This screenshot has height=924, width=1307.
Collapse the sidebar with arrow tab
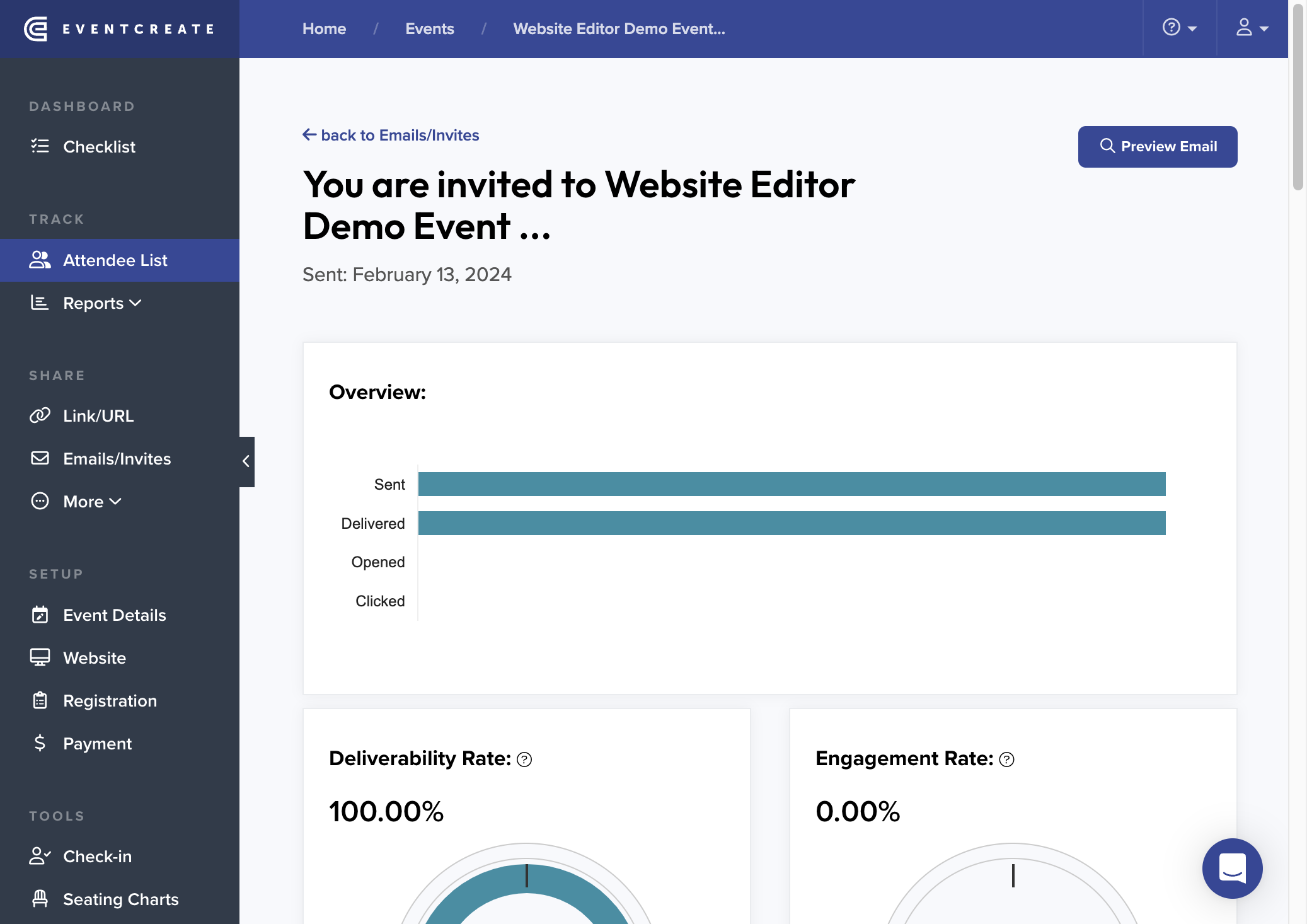coord(246,461)
